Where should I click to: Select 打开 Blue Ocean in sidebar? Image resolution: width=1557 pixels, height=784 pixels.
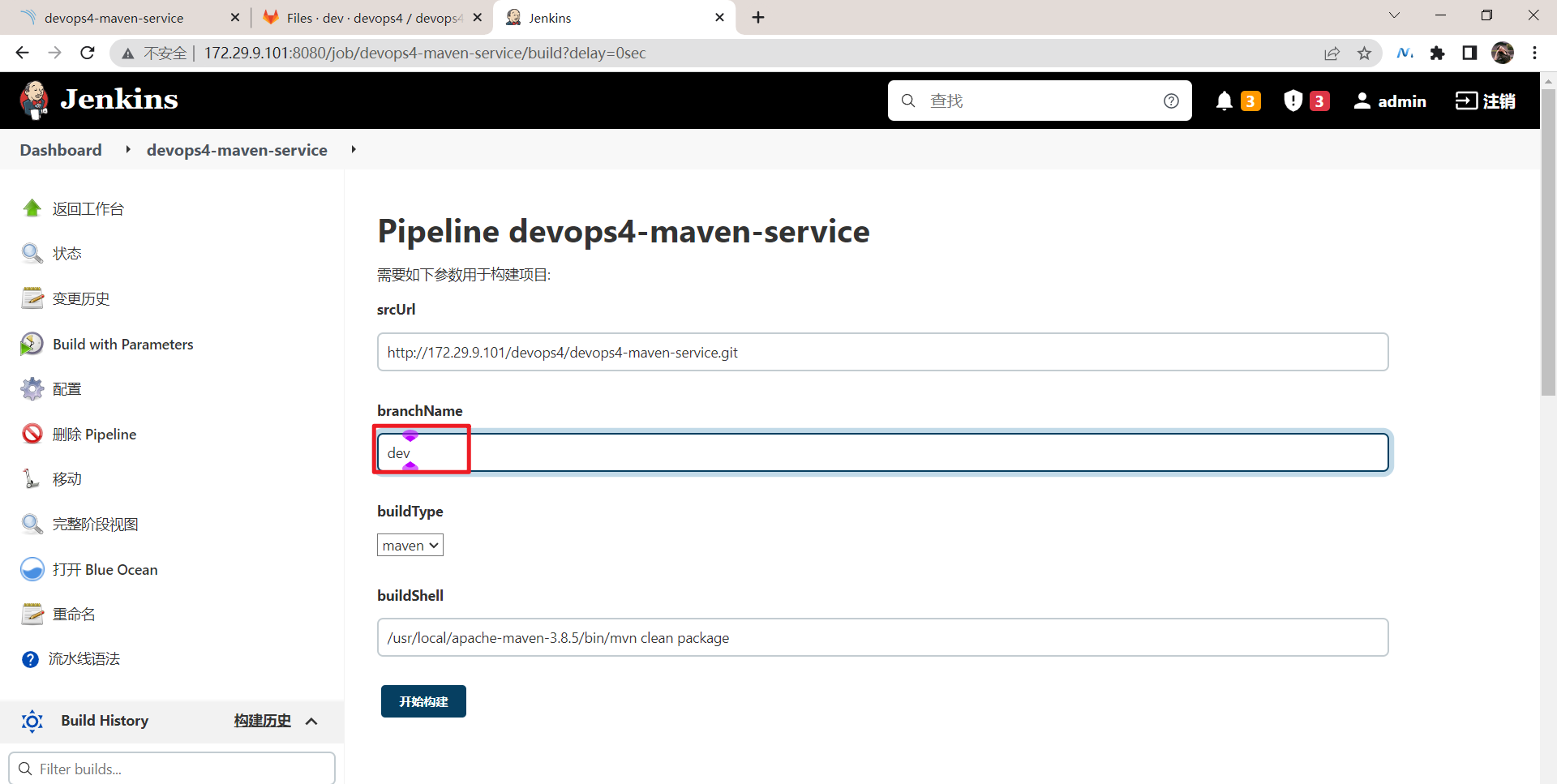(105, 569)
